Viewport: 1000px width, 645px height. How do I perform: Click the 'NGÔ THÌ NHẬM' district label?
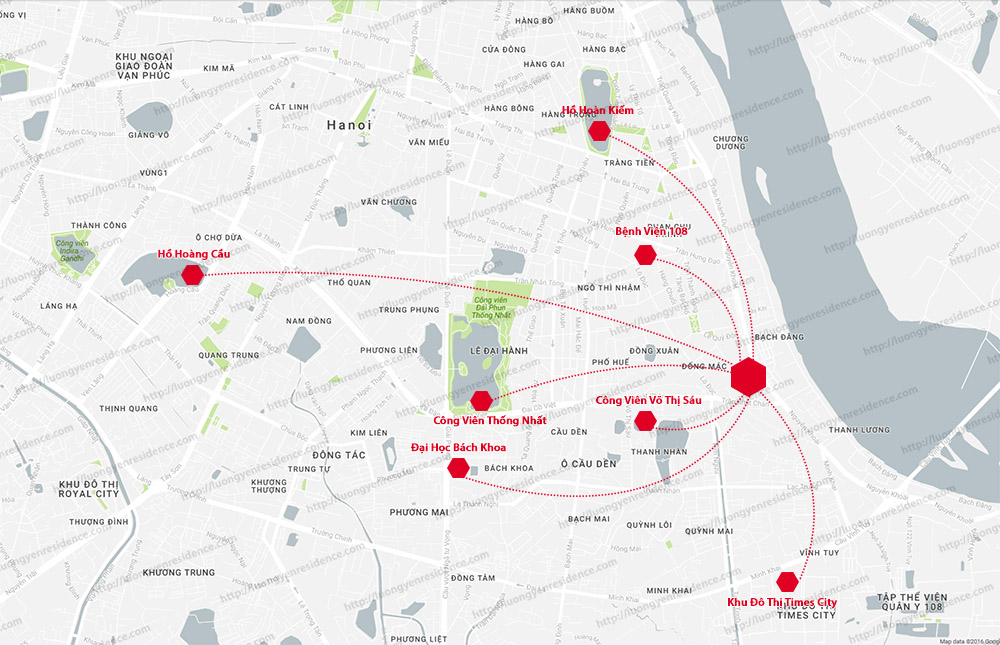click(608, 288)
